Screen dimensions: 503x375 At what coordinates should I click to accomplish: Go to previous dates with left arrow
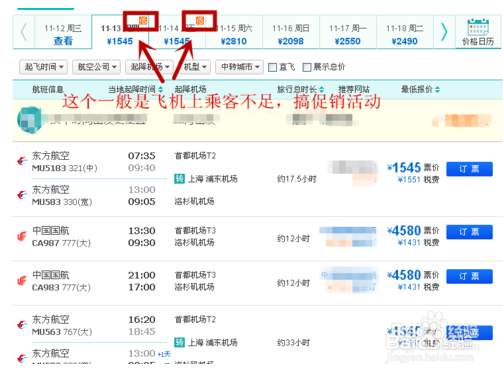click(24, 32)
